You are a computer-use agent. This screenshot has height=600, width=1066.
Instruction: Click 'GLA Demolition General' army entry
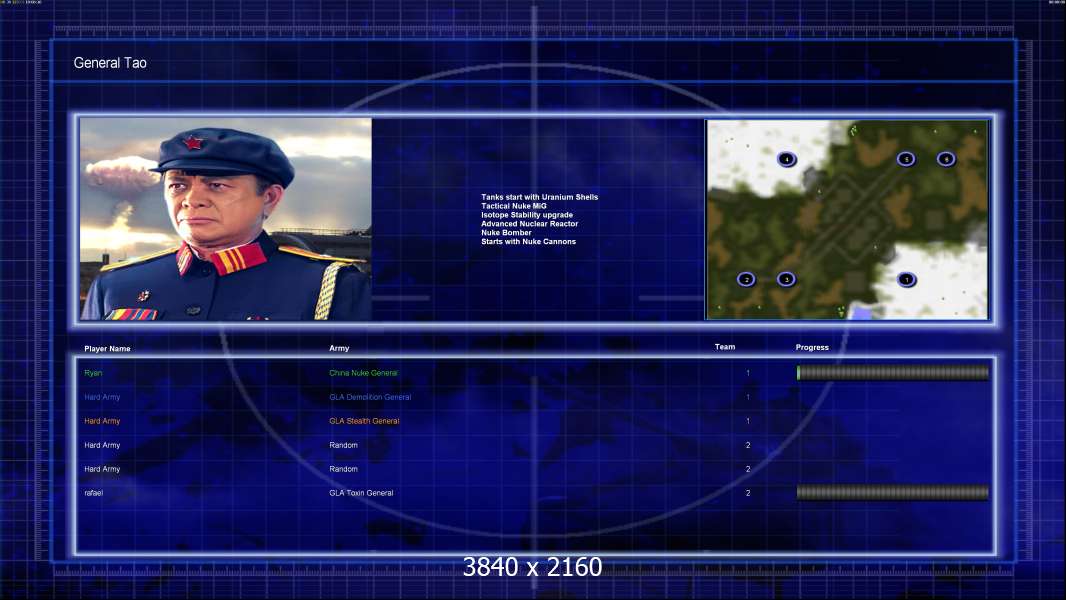[370, 397]
